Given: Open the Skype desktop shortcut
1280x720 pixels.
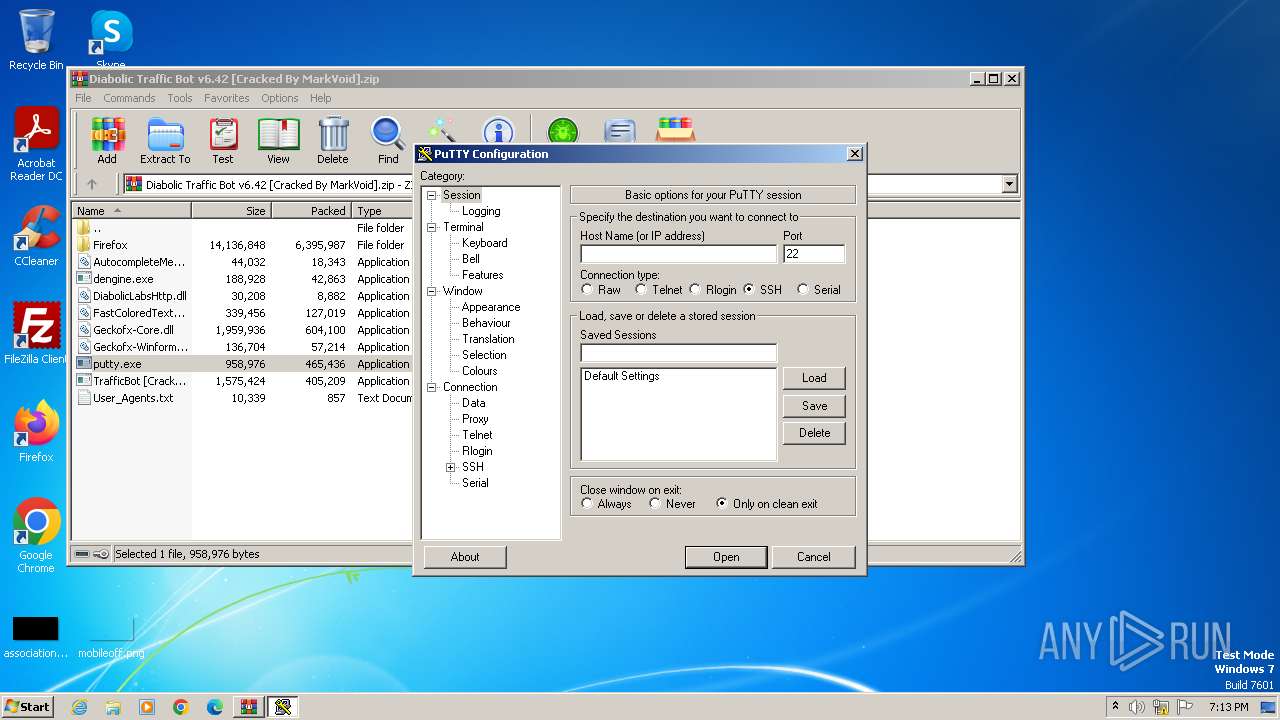Looking at the screenshot, I should coord(111,40).
